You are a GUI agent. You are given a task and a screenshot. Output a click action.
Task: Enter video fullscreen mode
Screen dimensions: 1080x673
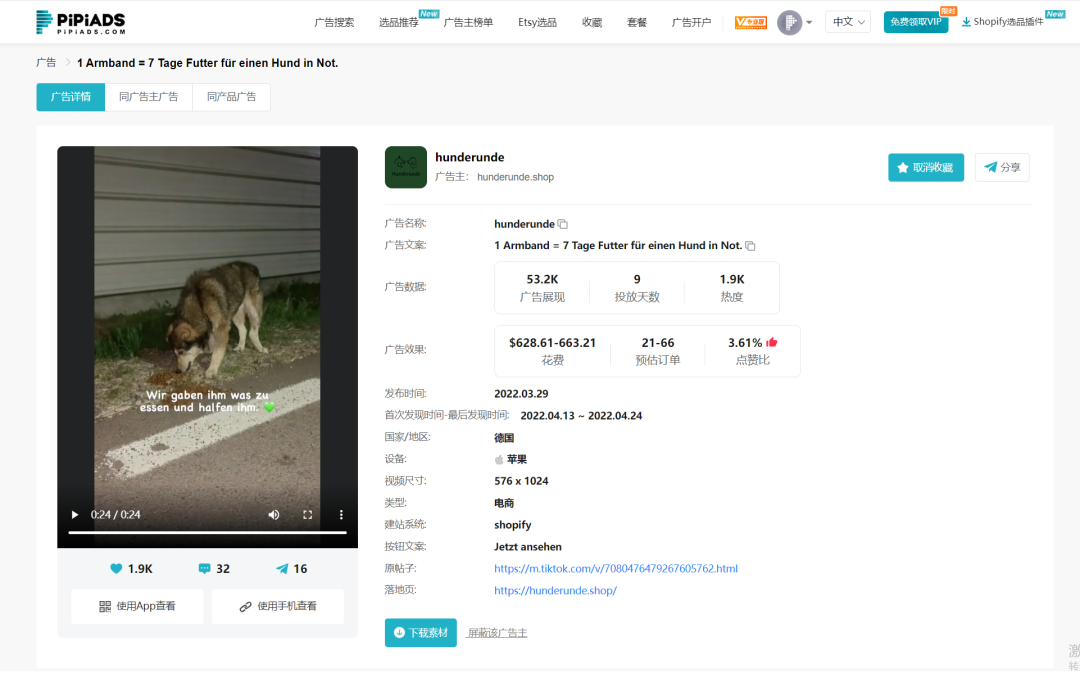[308, 515]
